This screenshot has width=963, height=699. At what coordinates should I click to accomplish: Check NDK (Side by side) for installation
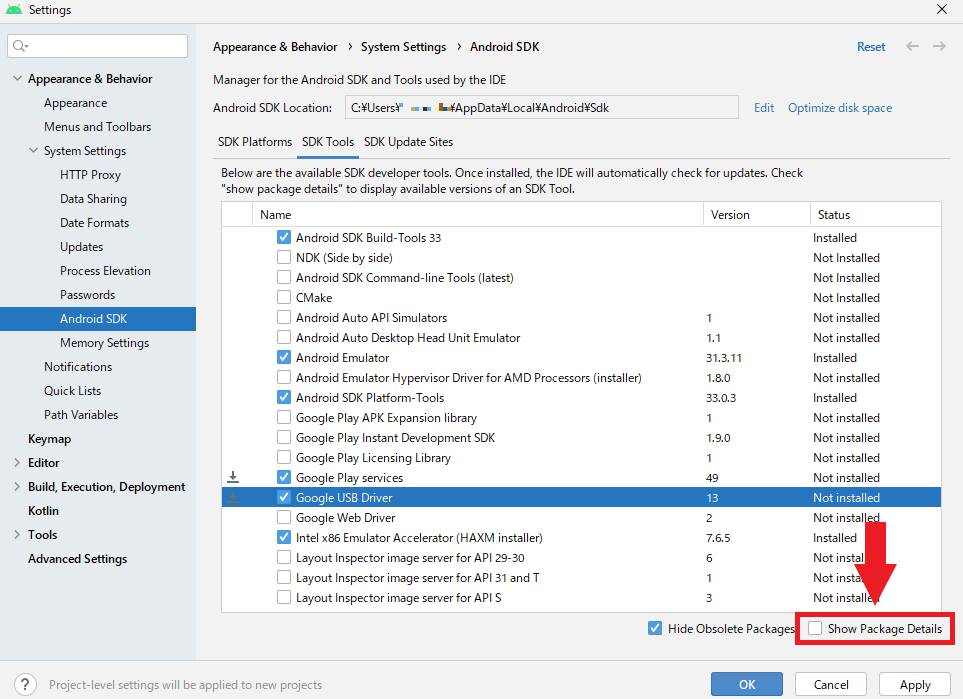tap(284, 257)
